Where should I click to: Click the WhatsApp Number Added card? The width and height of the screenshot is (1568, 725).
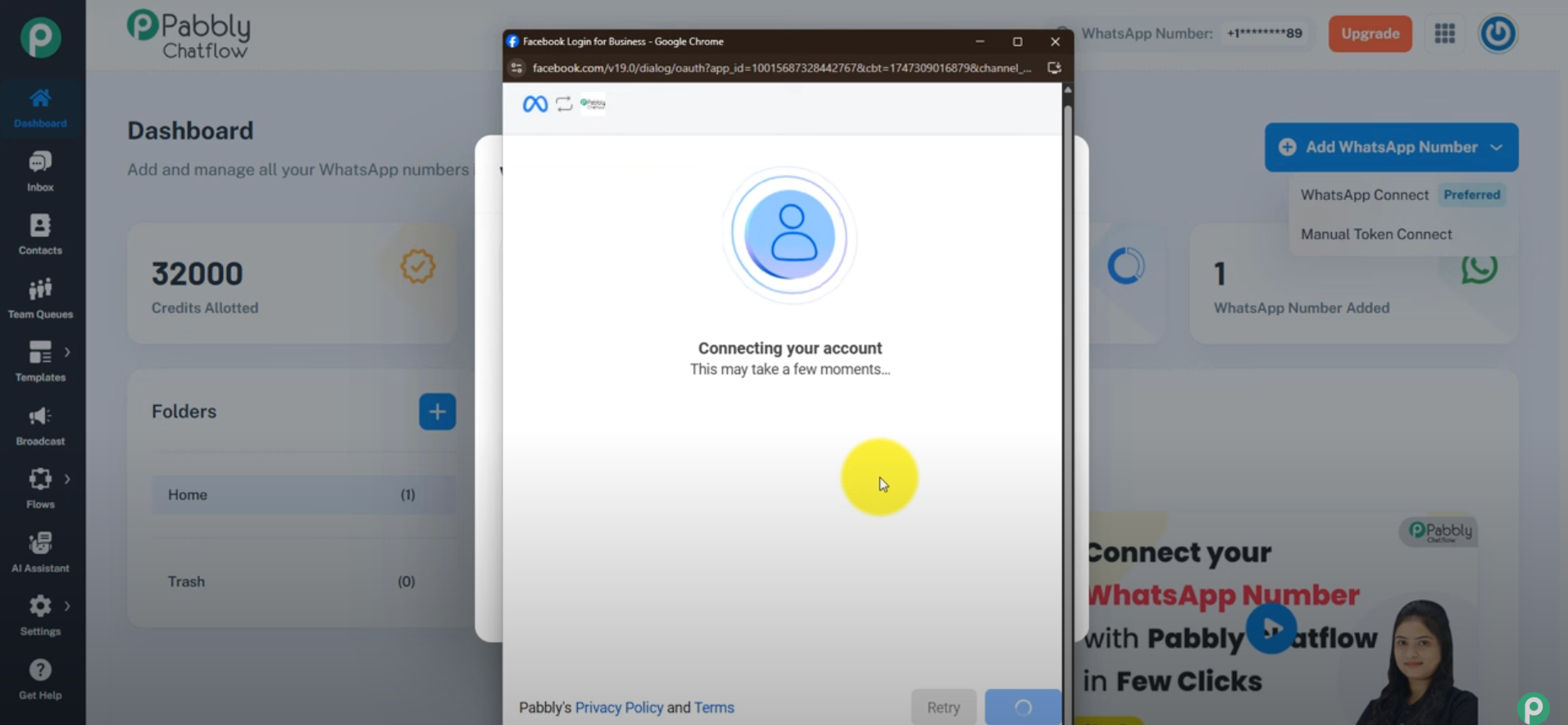click(x=1353, y=284)
